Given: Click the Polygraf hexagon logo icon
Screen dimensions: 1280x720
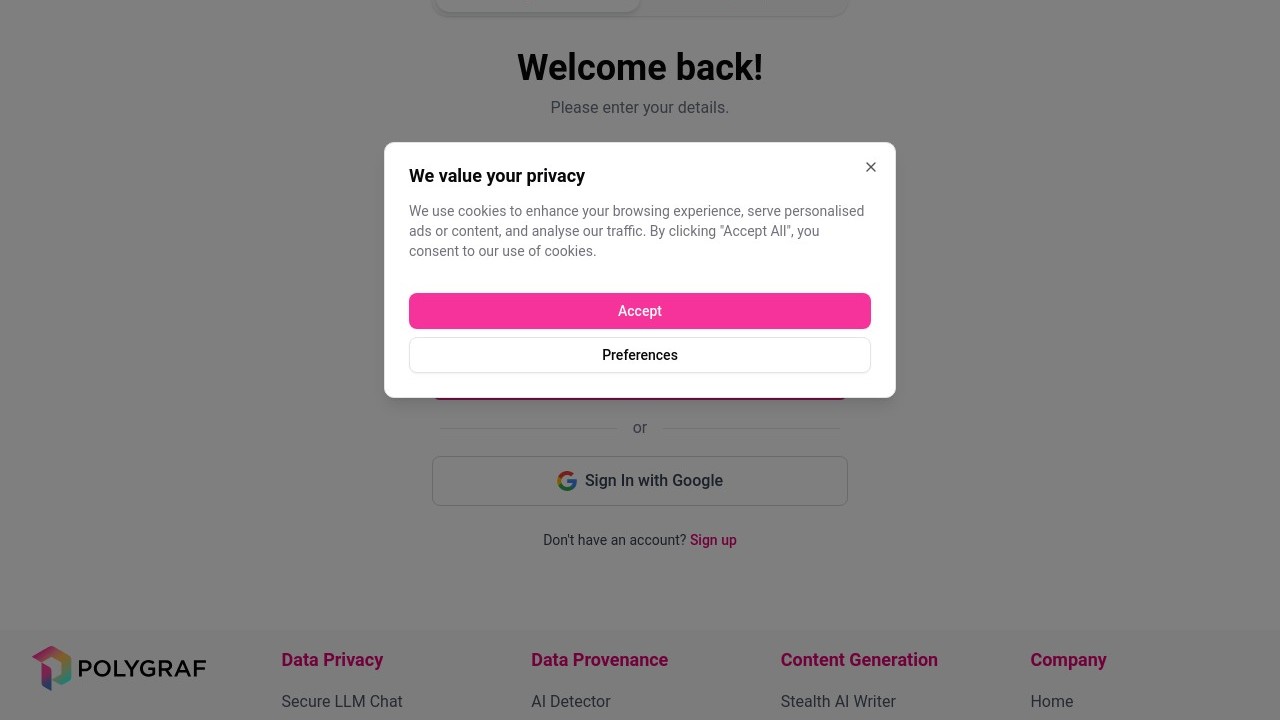Looking at the screenshot, I should (52, 668).
